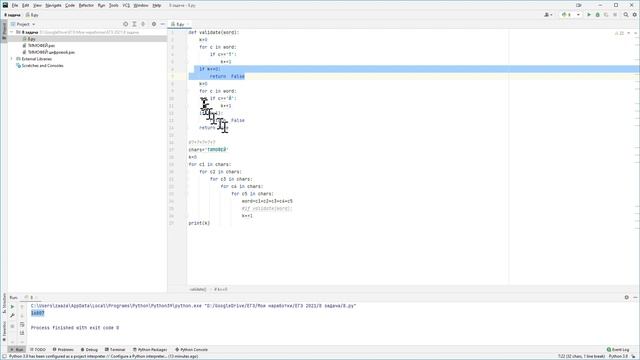Open the Event Log
640x360 pixels.
point(618,350)
